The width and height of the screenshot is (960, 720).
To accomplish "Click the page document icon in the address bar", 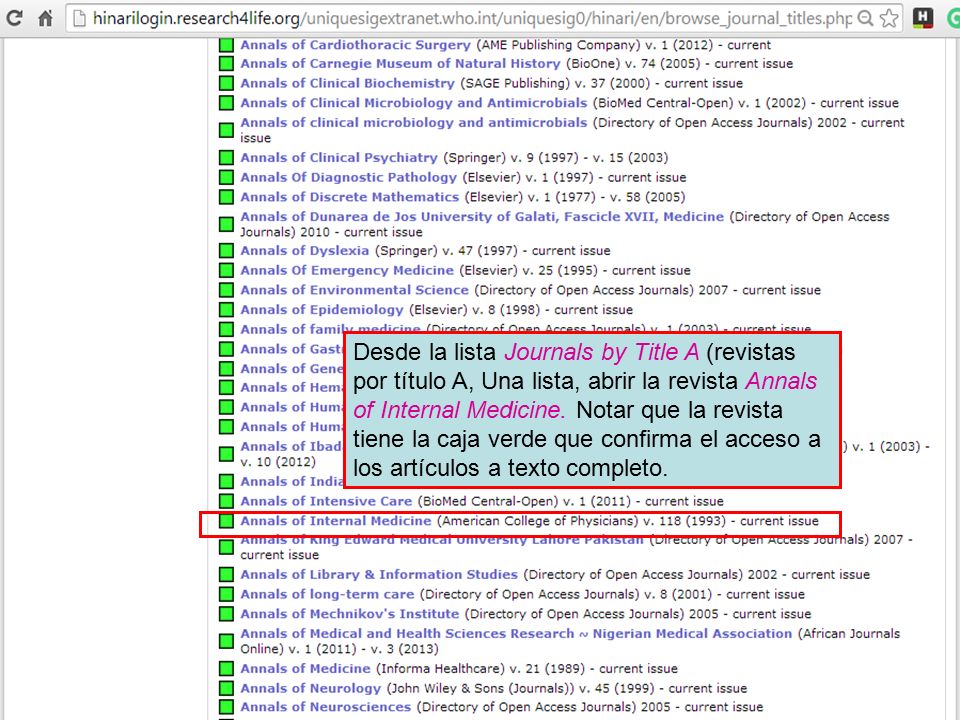I will click(79, 18).
